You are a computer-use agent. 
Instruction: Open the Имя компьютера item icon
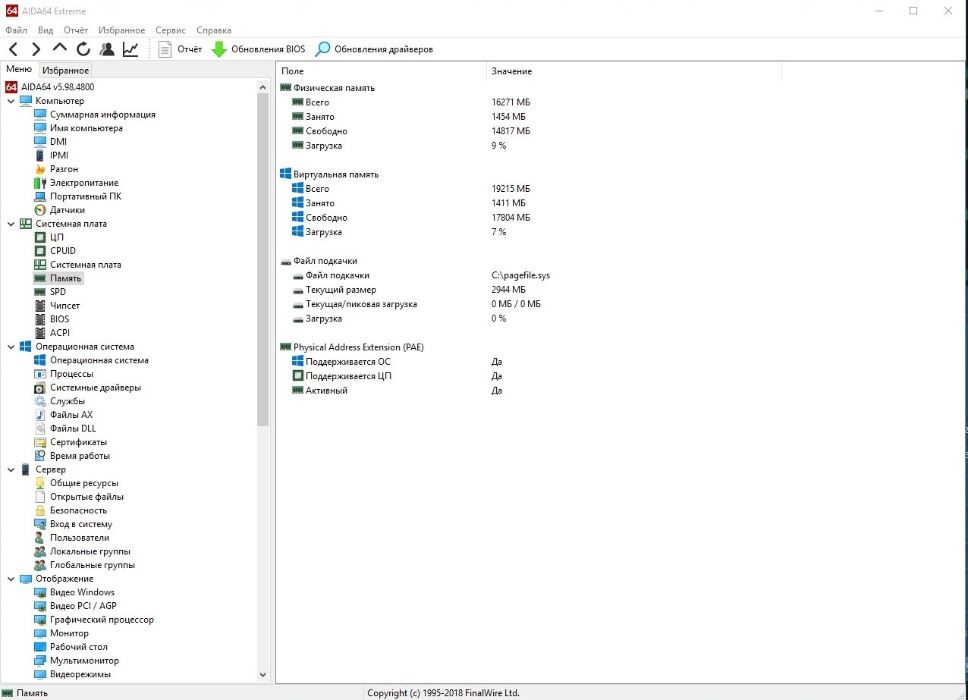[40, 128]
